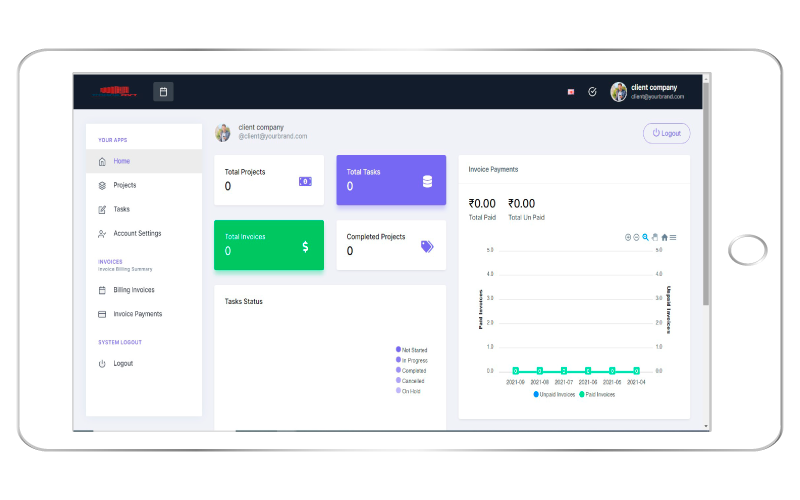Toggle the Not Started task status legend
Image resolution: width=800 pixels, height=500 pixels.
coord(411,350)
